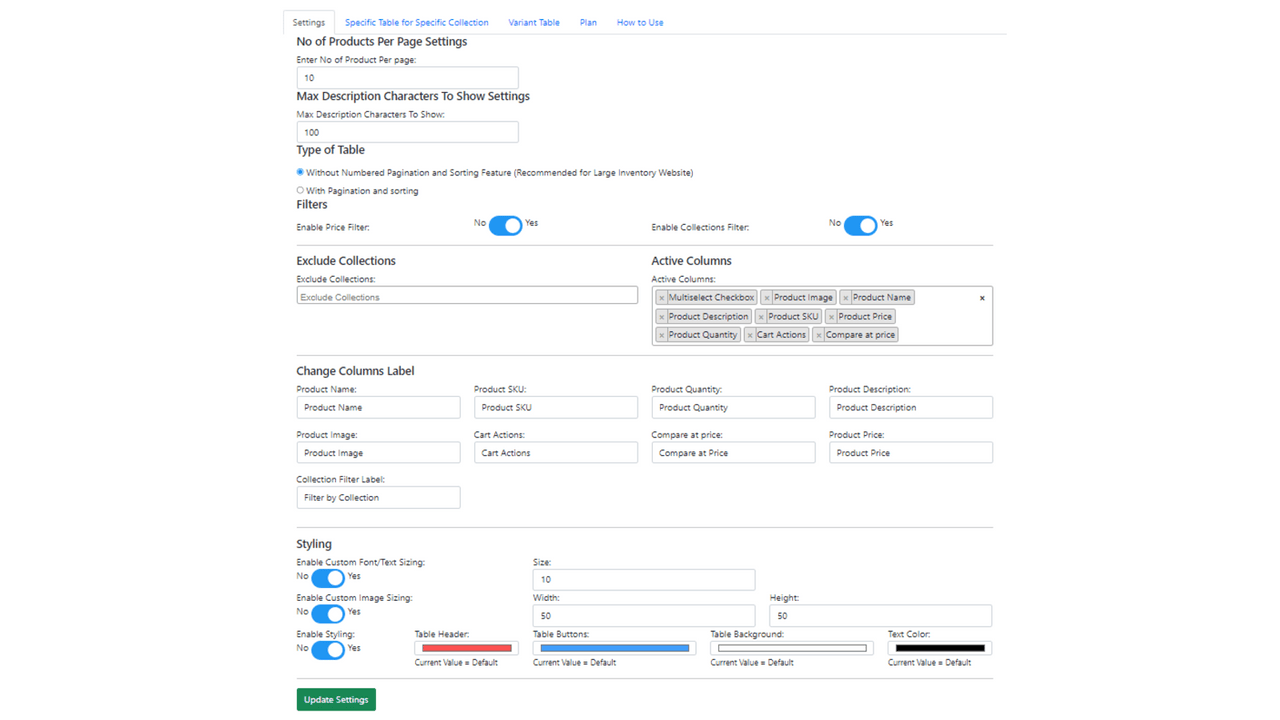Image resolution: width=1280 pixels, height=720 pixels.
Task: Edit the Product SKU label field
Action: [x=556, y=407]
